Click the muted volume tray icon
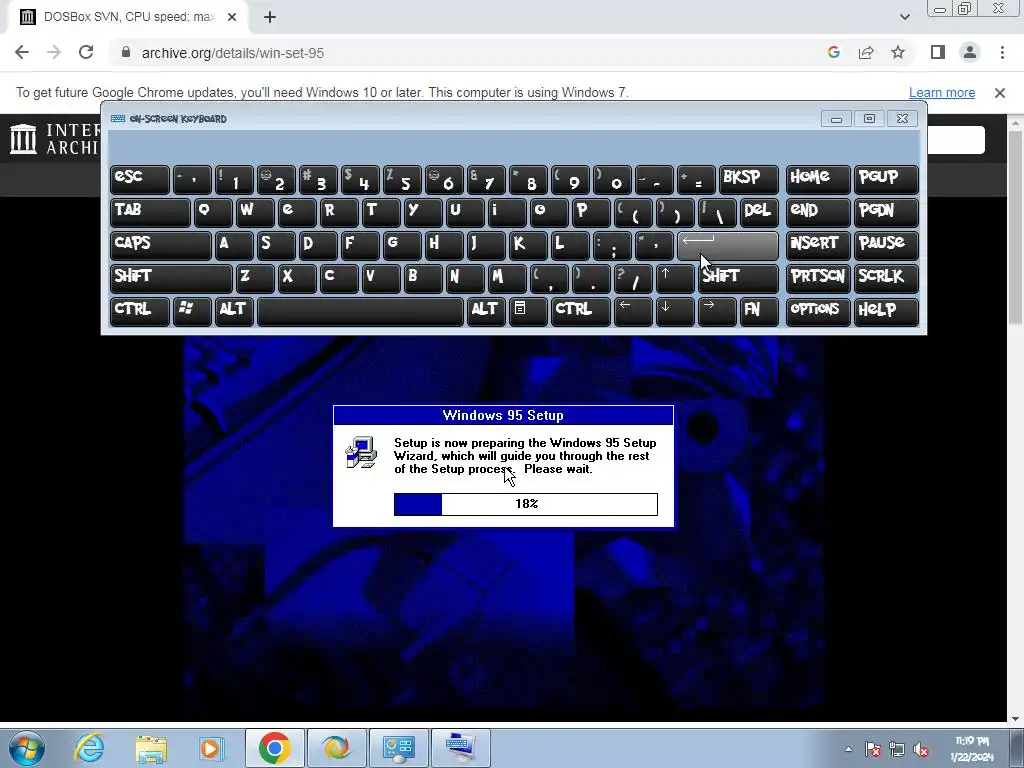The height and width of the screenshot is (768, 1024). [x=921, y=750]
